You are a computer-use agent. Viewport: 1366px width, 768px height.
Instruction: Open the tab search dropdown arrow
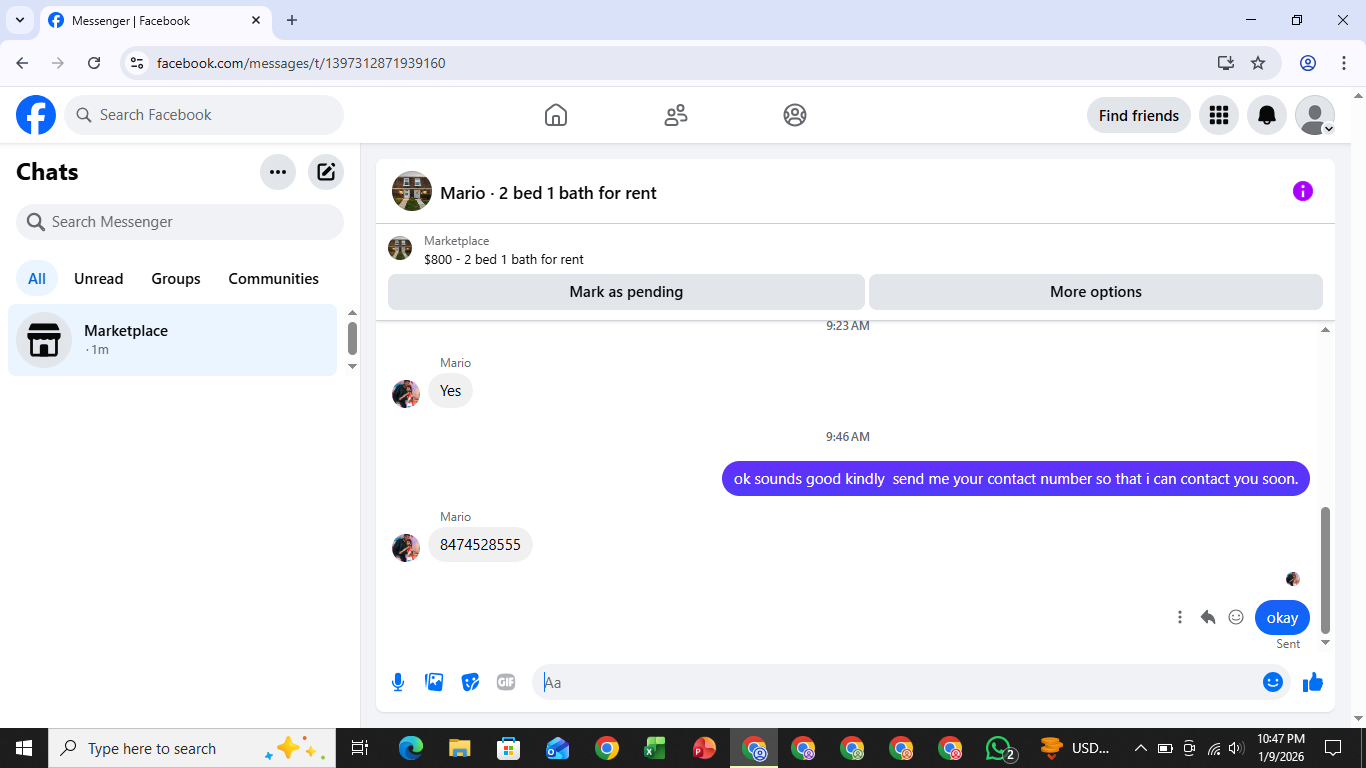[19, 20]
